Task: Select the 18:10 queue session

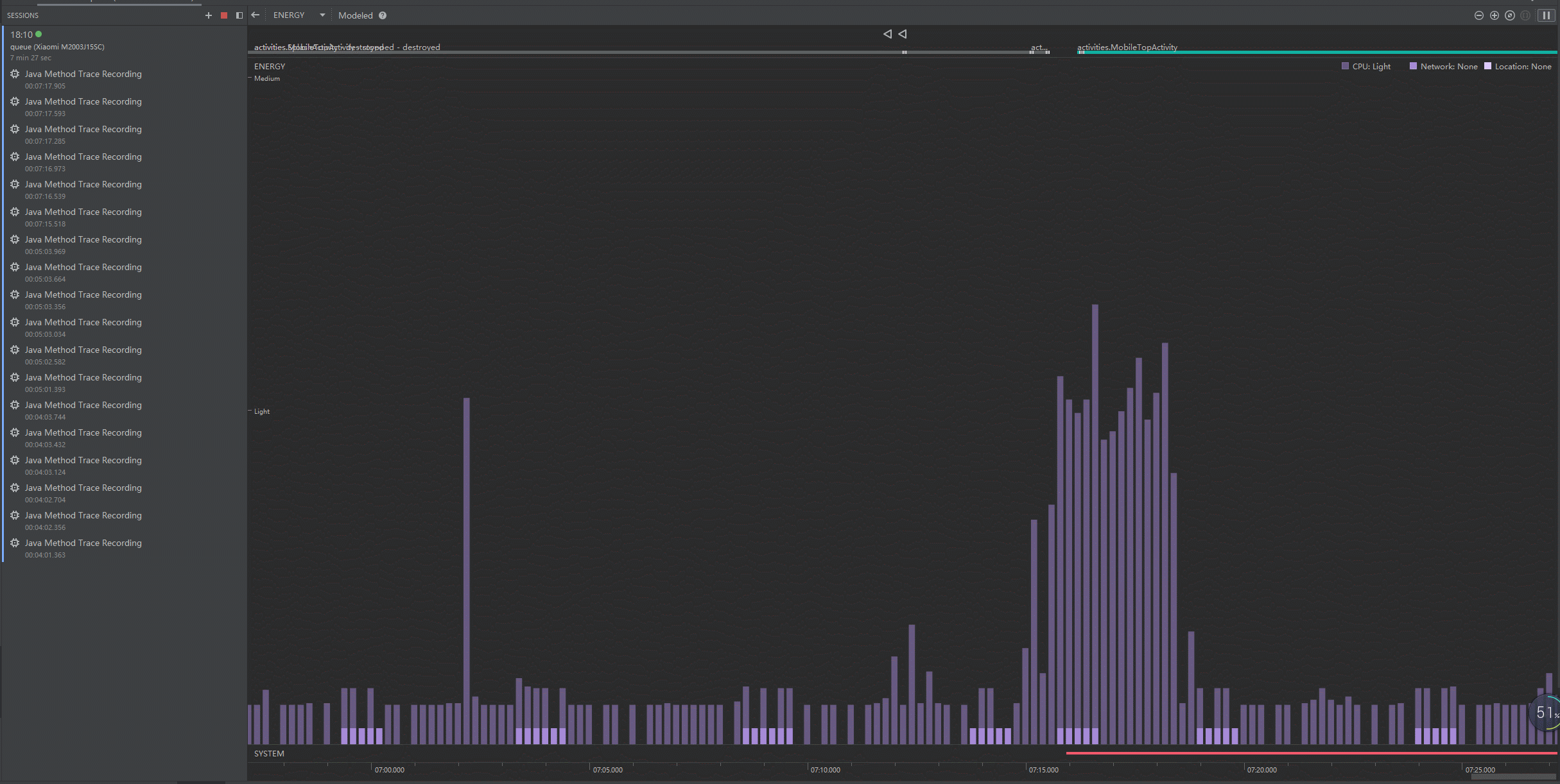Action: coord(58,45)
